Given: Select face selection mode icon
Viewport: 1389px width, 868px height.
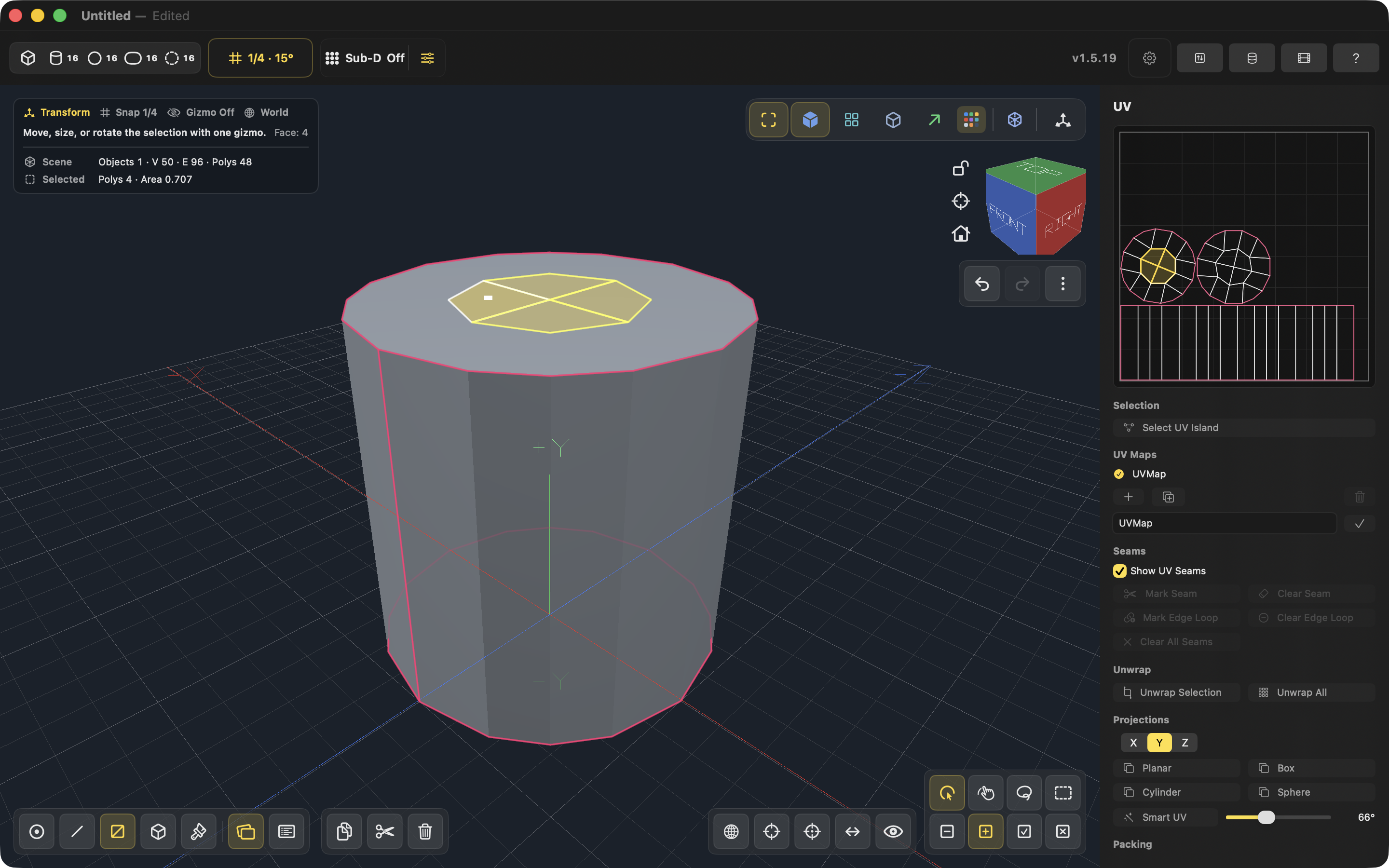Looking at the screenshot, I should click(118, 831).
